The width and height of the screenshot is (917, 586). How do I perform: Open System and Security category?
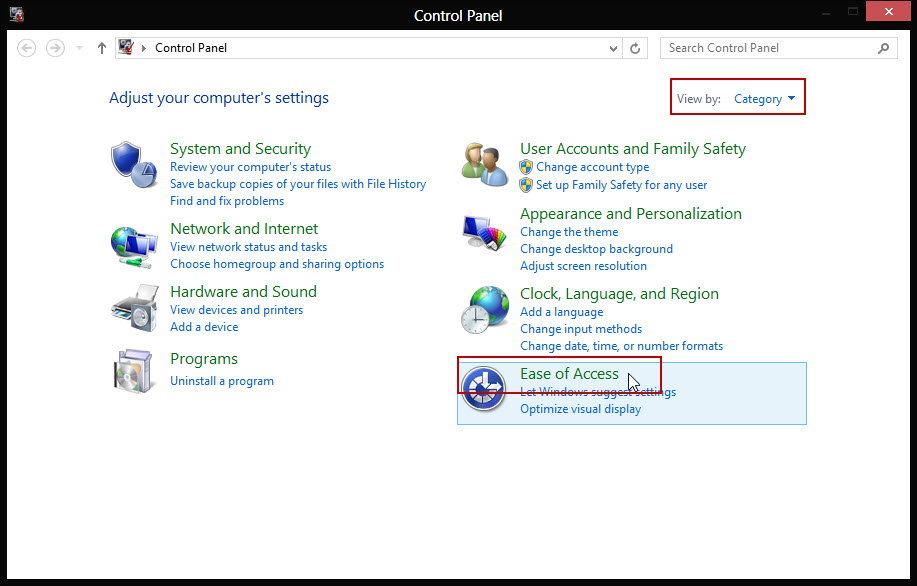[240, 149]
